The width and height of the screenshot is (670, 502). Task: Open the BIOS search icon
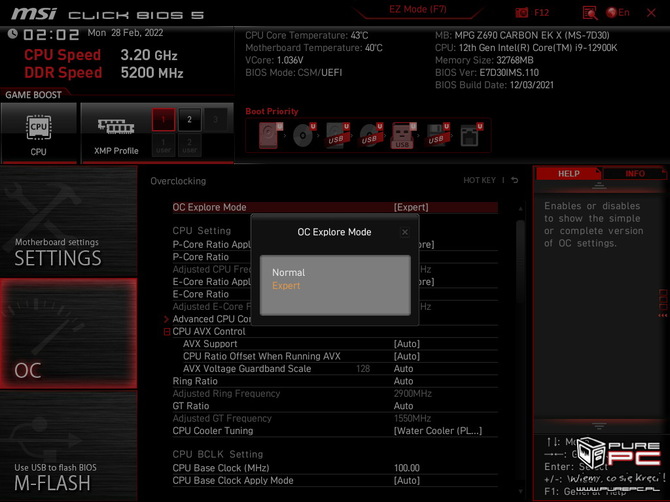[590, 13]
